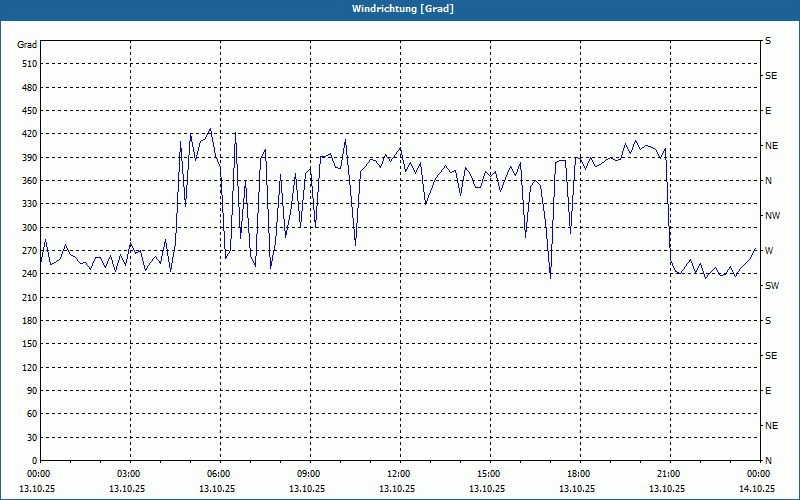Click the "Grad" axis unit label

[x=27, y=45]
